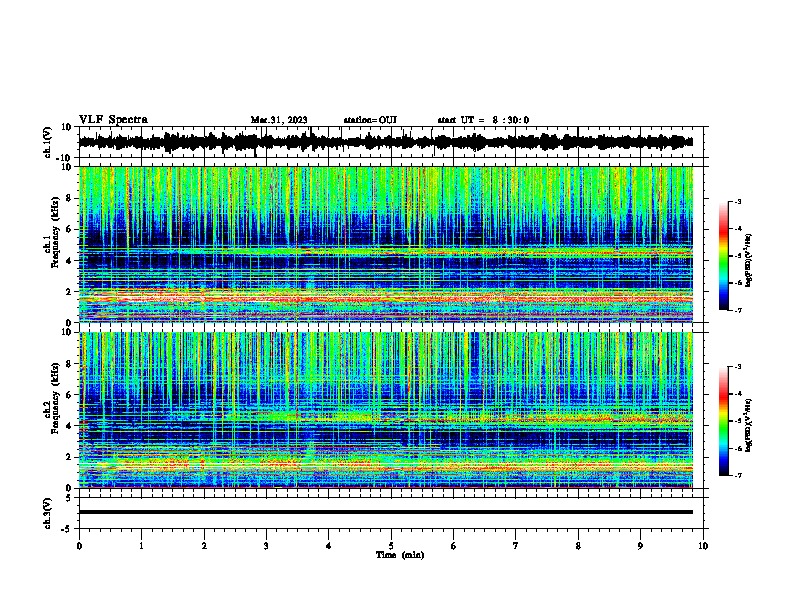Click the "6" kHz tick of ch.2 spectrogram
Viewport: 792px width, 612px height.
tap(69, 395)
